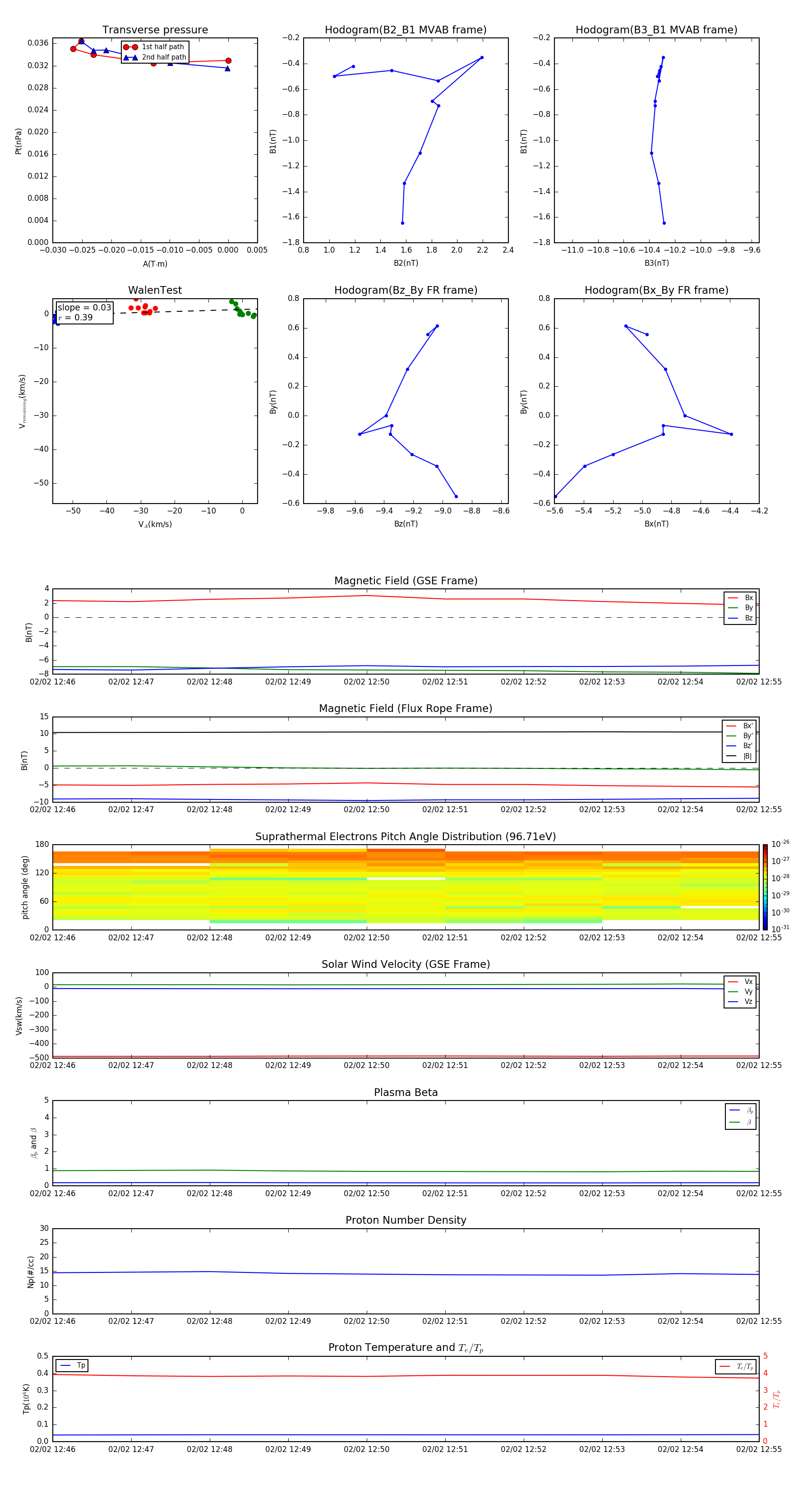Click the 'VA(km/s)' axis label
This screenshot has width=812, height=1489.
pos(155,524)
